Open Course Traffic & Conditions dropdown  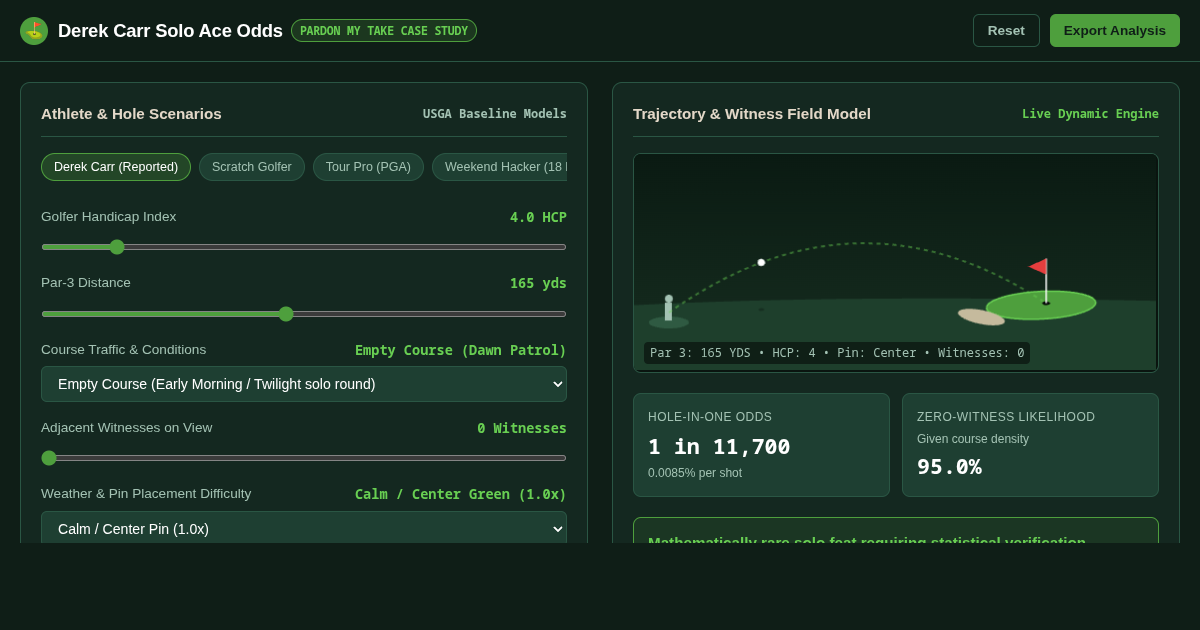(304, 384)
